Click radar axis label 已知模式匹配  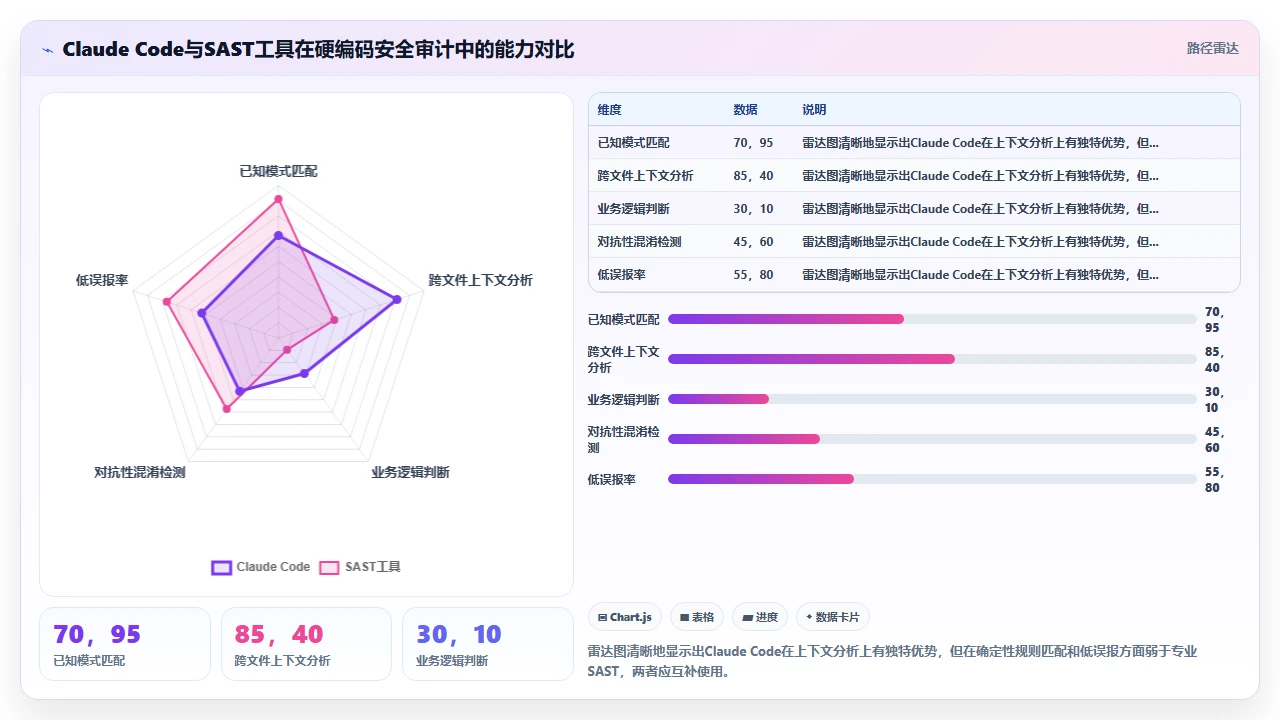pos(279,172)
